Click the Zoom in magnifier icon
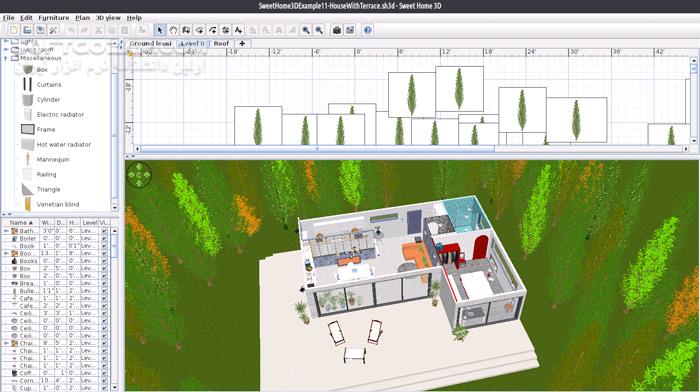This screenshot has height=392, width=700. click(306, 30)
